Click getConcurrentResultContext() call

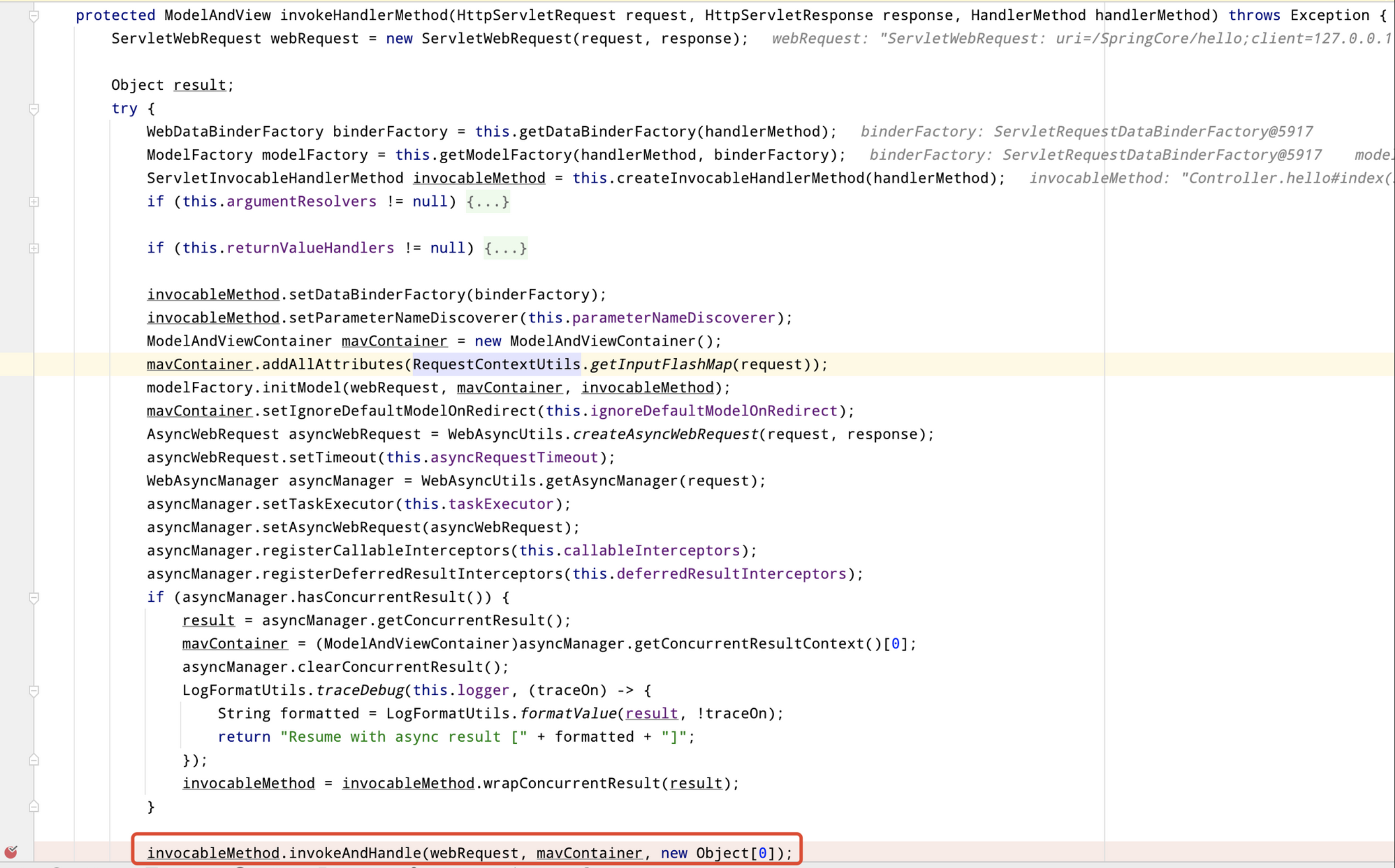point(758,644)
